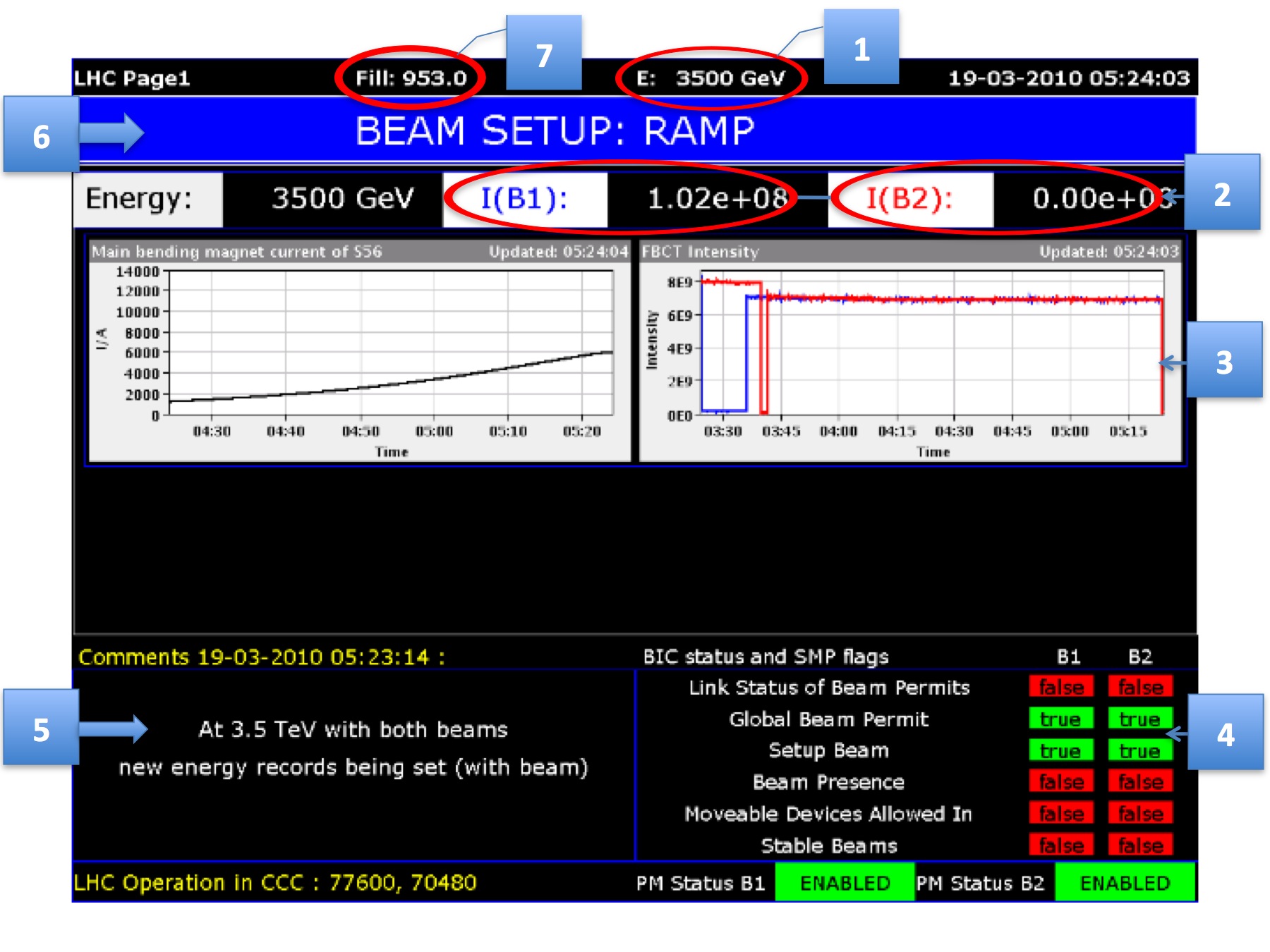This screenshot has height=952, width=1270.
Task: Click the B1 Stable Beams false flag
Action: click(x=1060, y=845)
